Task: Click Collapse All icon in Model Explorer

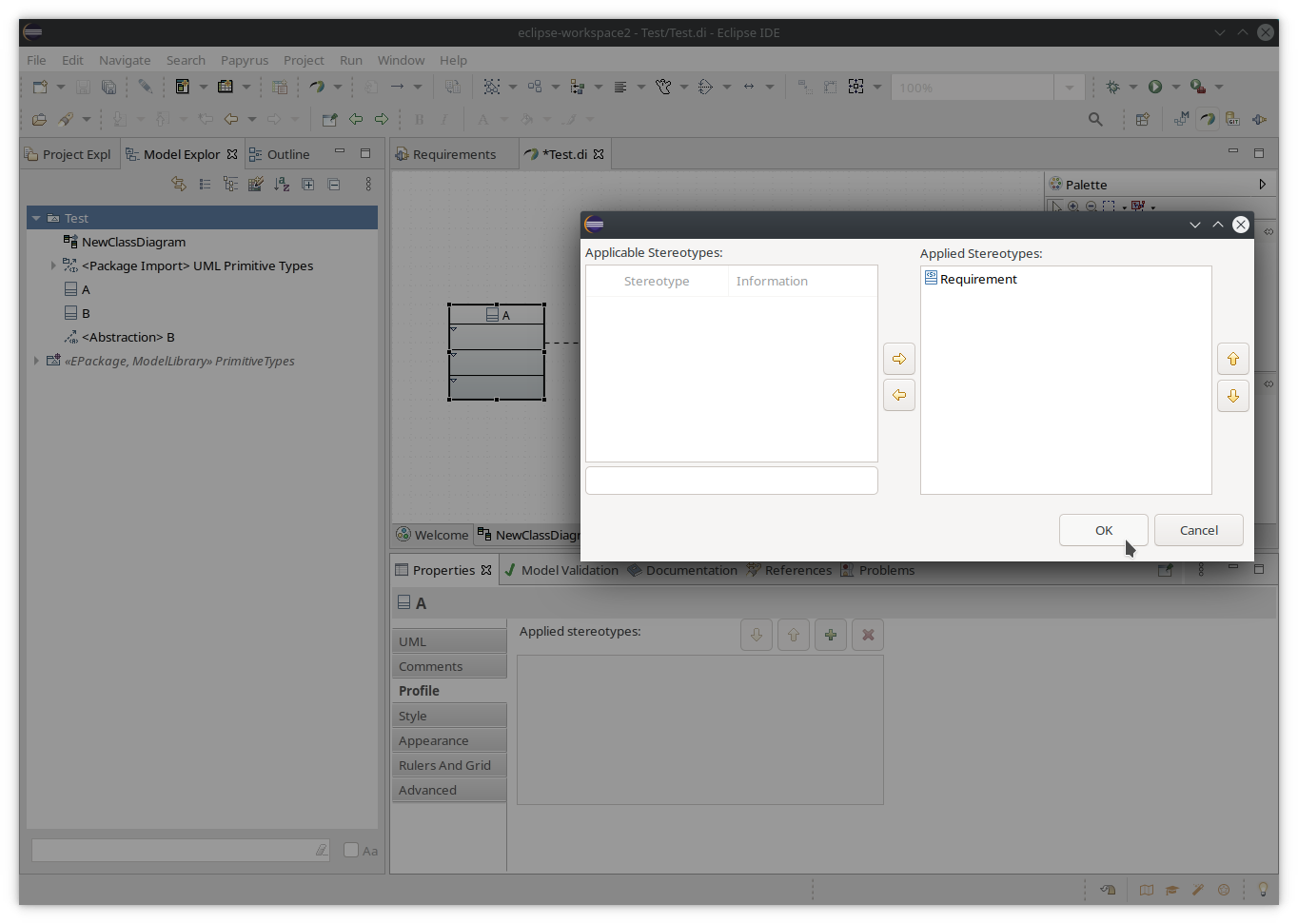Action: pyautogui.click(x=334, y=184)
